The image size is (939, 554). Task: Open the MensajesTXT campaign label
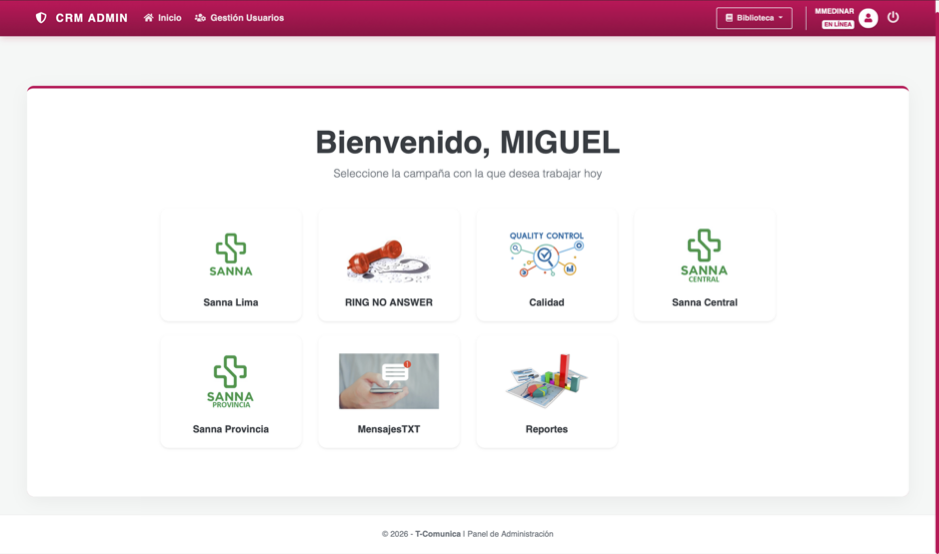pos(389,429)
